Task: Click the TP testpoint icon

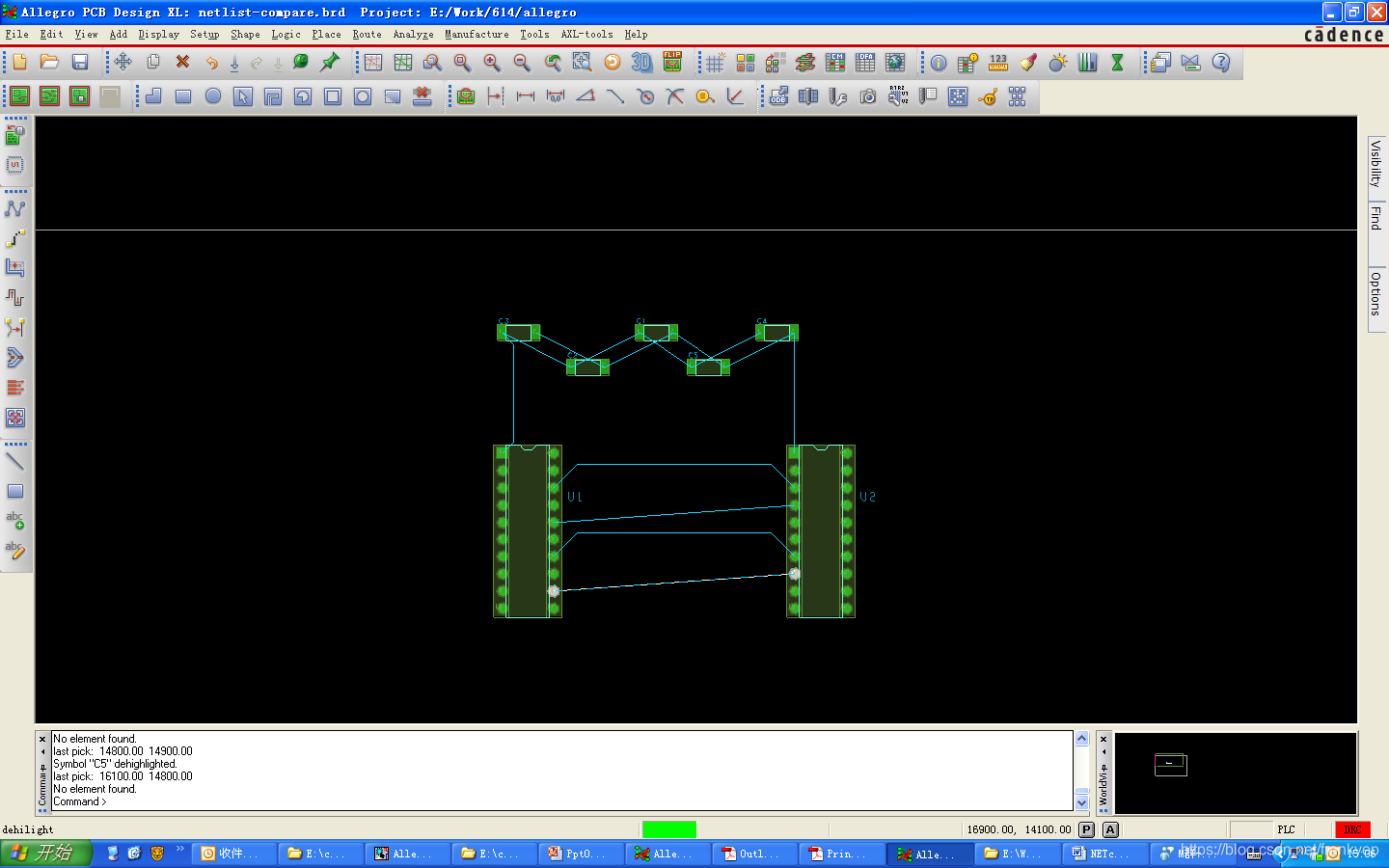Action: click(x=988, y=96)
